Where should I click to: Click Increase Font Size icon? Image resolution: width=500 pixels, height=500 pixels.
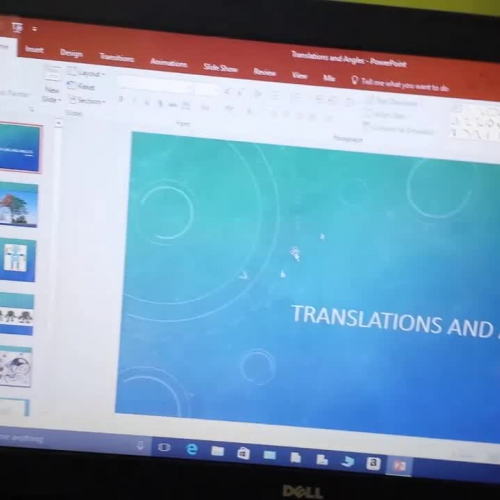tap(227, 91)
